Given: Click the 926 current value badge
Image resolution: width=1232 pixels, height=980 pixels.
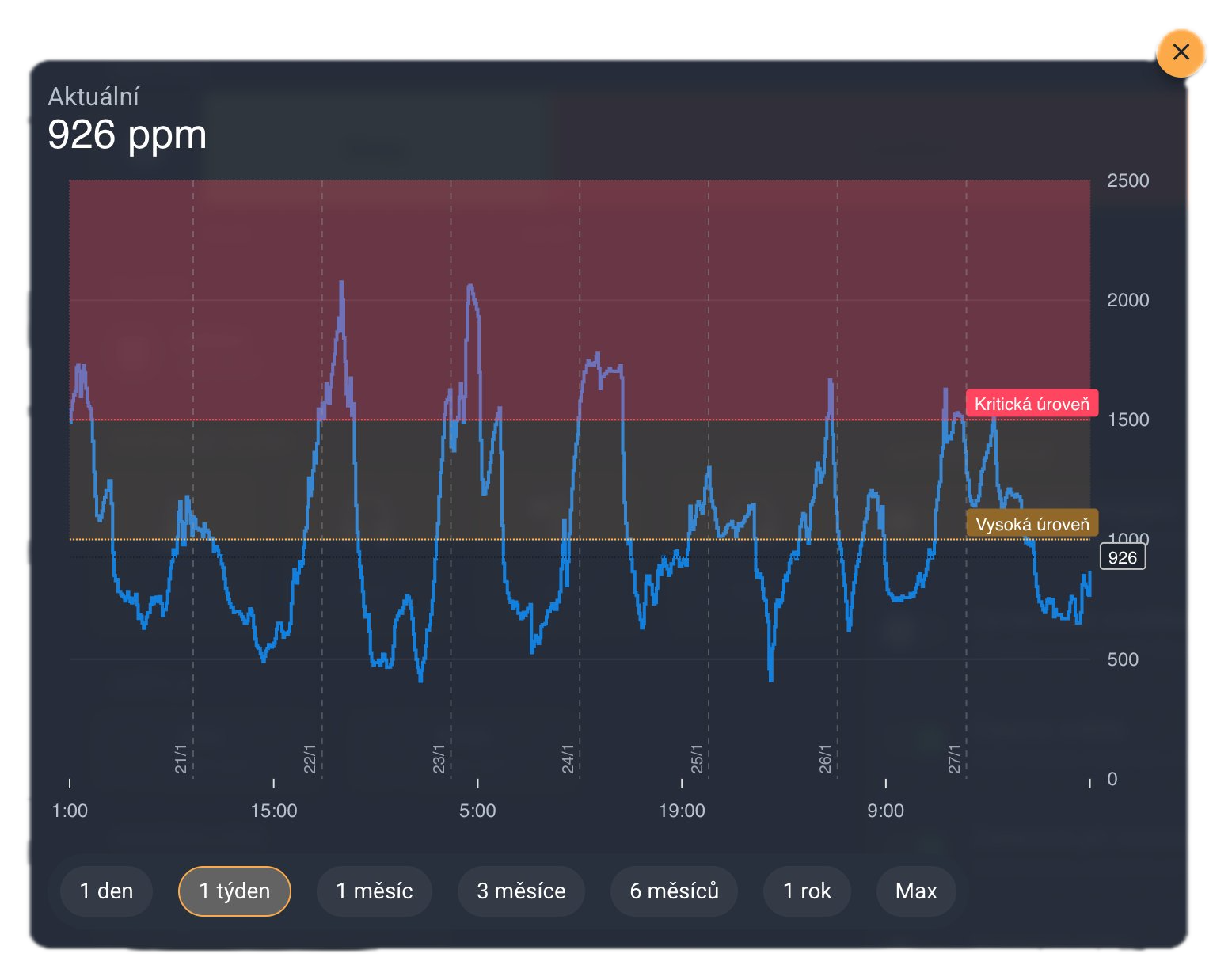Looking at the screenshot, I should pyautogui.click(x=1122, y=557).
